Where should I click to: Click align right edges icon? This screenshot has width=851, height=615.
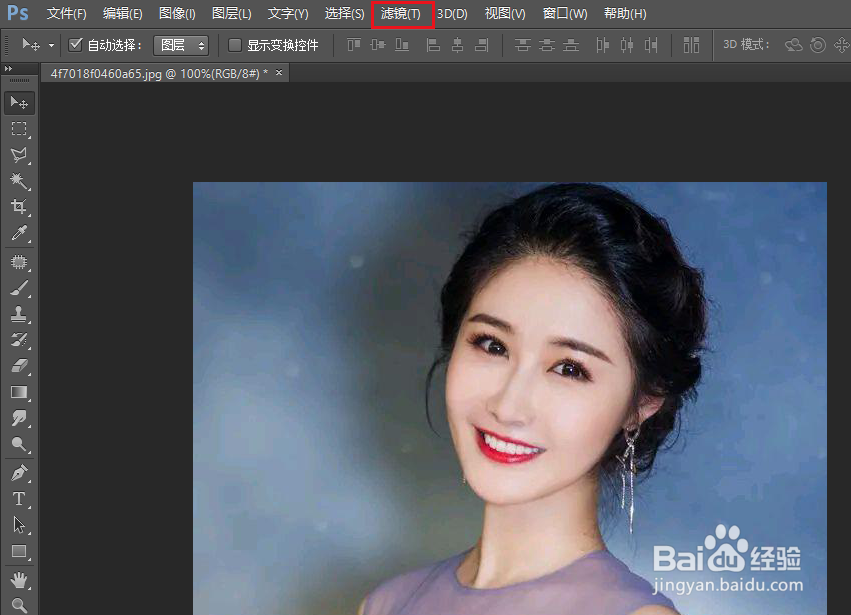pyautogui.click(x=481, y=45)
